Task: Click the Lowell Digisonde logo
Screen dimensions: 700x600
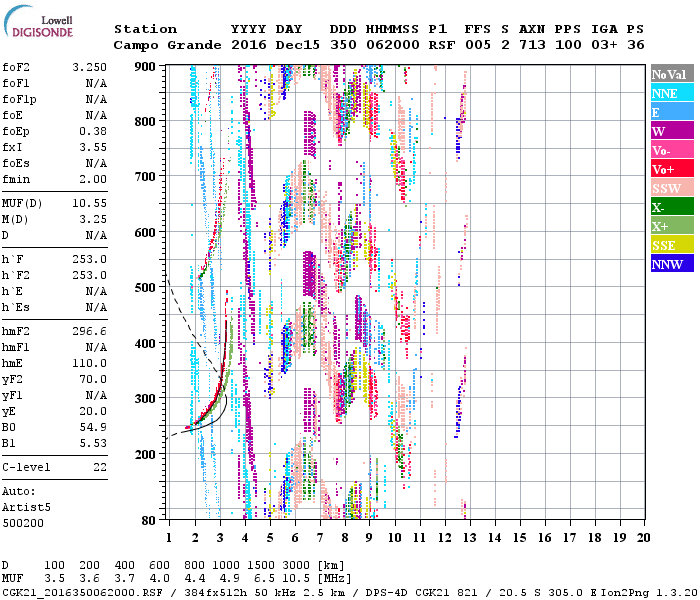Action: point(38,22)
